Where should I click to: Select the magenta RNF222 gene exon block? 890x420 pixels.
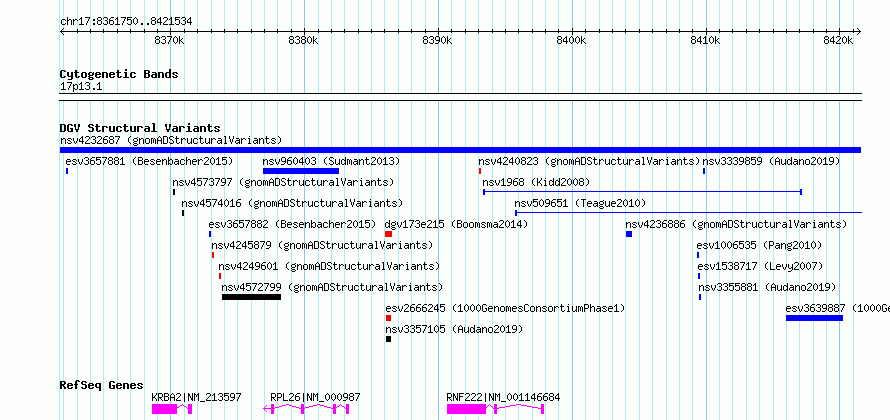467,409
